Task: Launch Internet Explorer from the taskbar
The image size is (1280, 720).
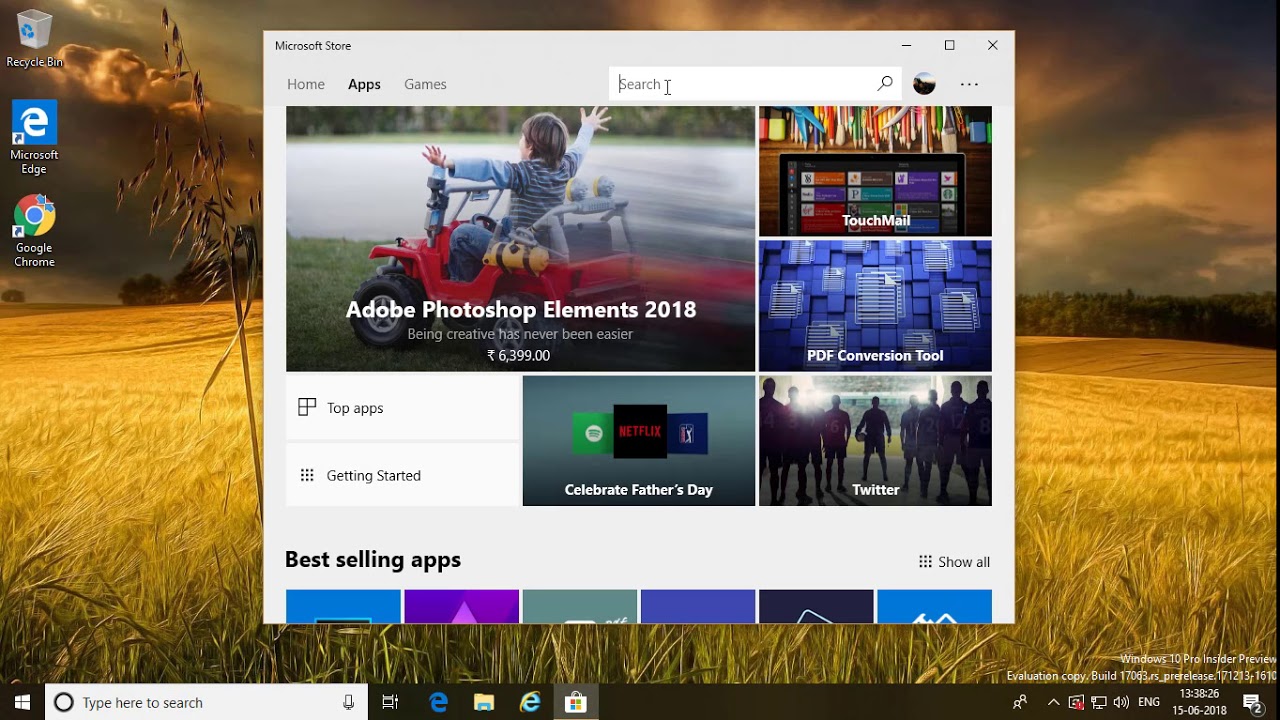Action: 530,702
